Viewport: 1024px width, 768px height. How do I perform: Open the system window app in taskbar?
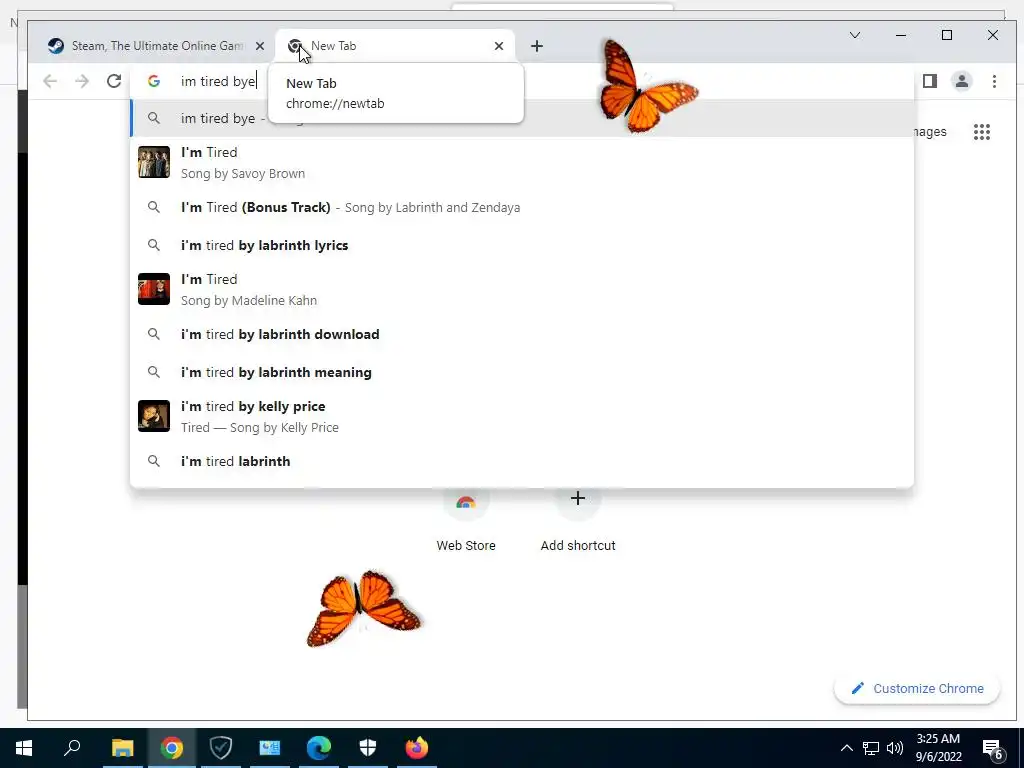(x=270, y=748)
